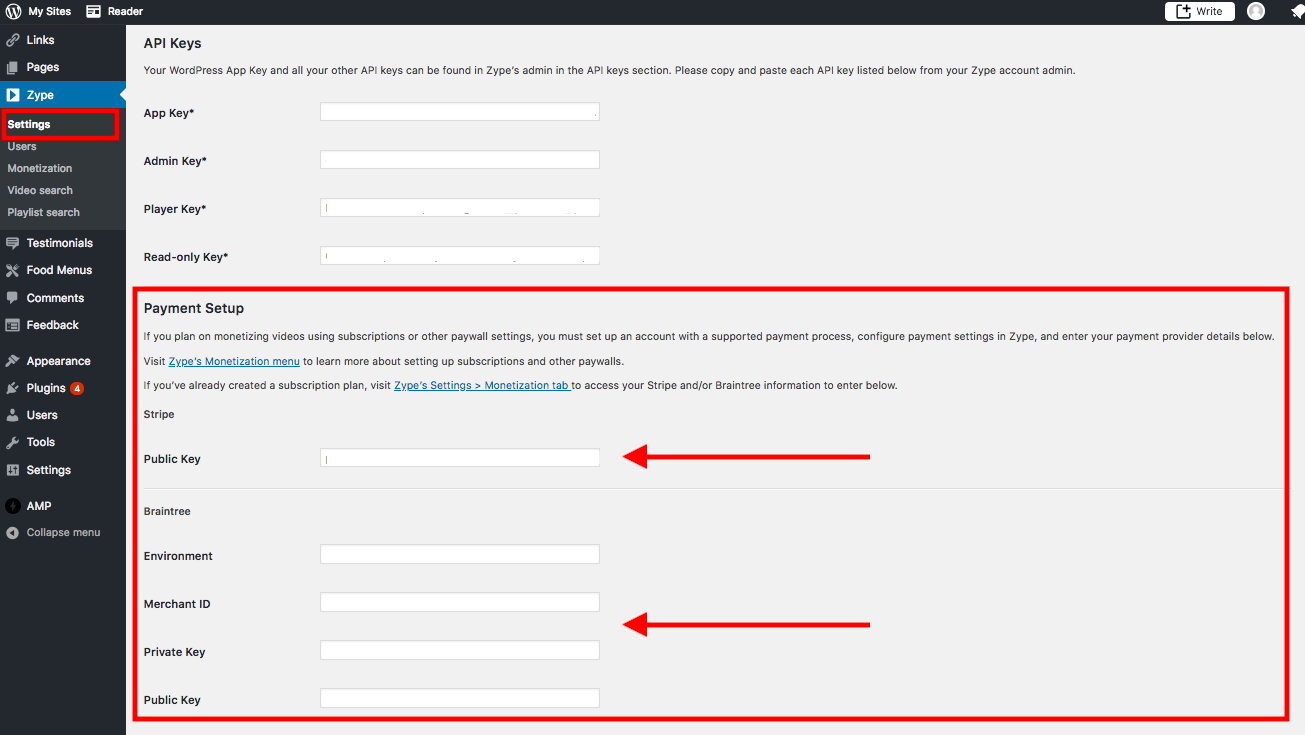This screenshot has width=1305, height=735.
Task: Open Zype Users submenu item
Action: [x=22, y=146]
